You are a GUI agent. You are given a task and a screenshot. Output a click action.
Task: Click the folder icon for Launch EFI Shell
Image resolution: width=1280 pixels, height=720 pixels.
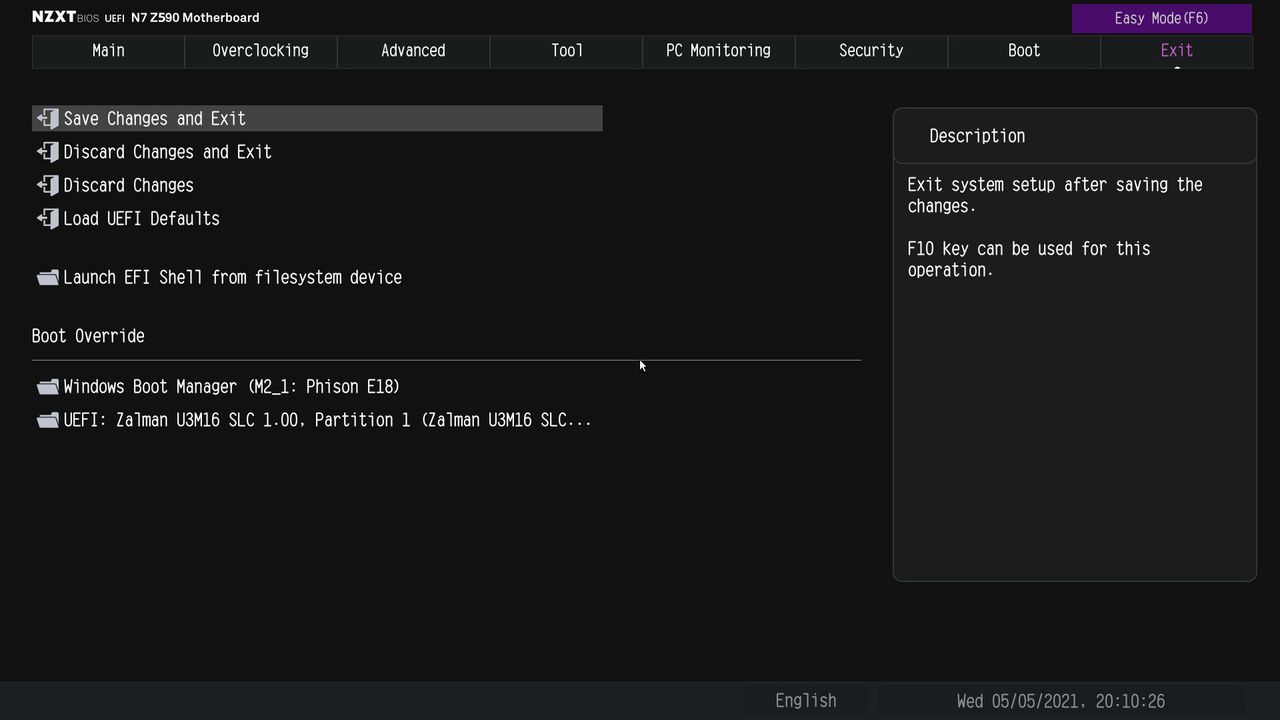pyautogui.click(x=48, y=278)
